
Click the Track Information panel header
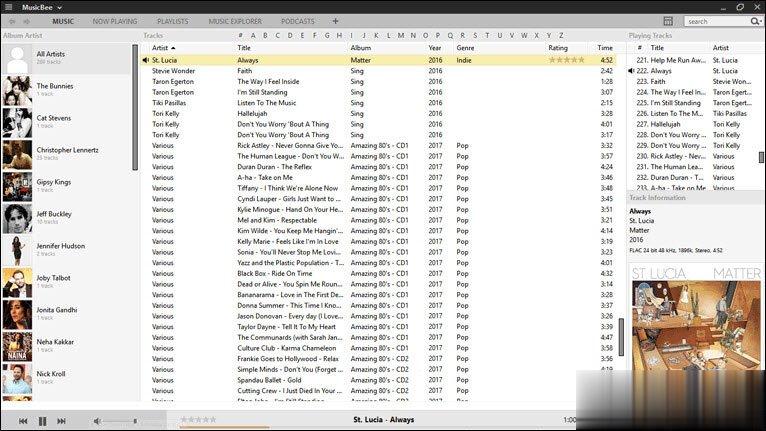657,197
